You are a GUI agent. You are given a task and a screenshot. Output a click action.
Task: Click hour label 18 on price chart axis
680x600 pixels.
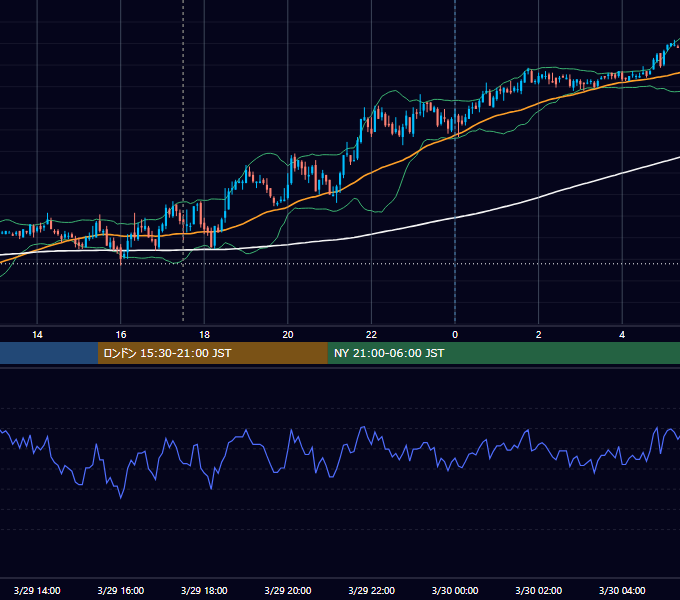click(x=204, y=335)
